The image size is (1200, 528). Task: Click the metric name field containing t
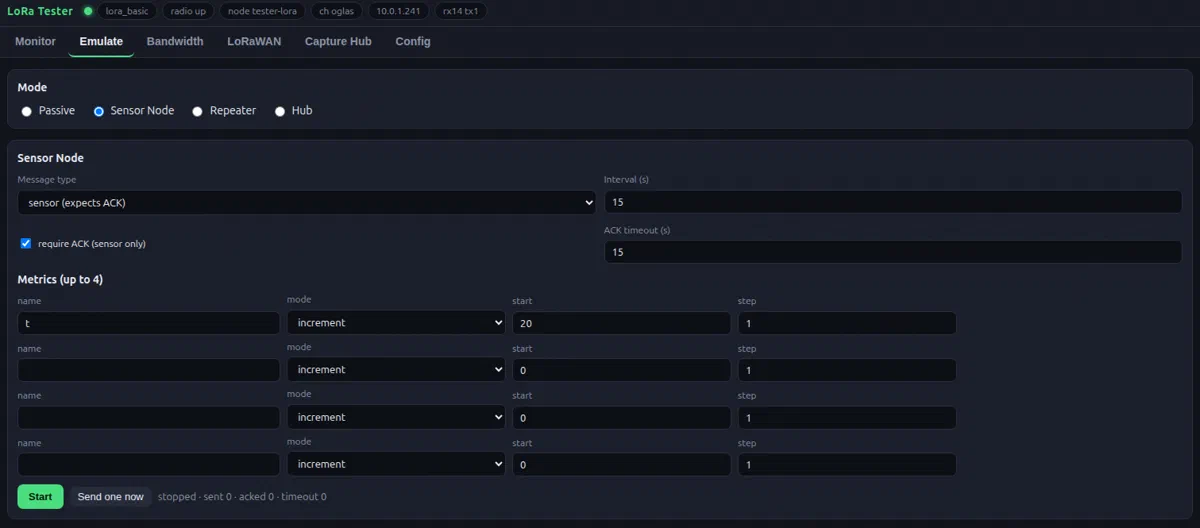149,323
